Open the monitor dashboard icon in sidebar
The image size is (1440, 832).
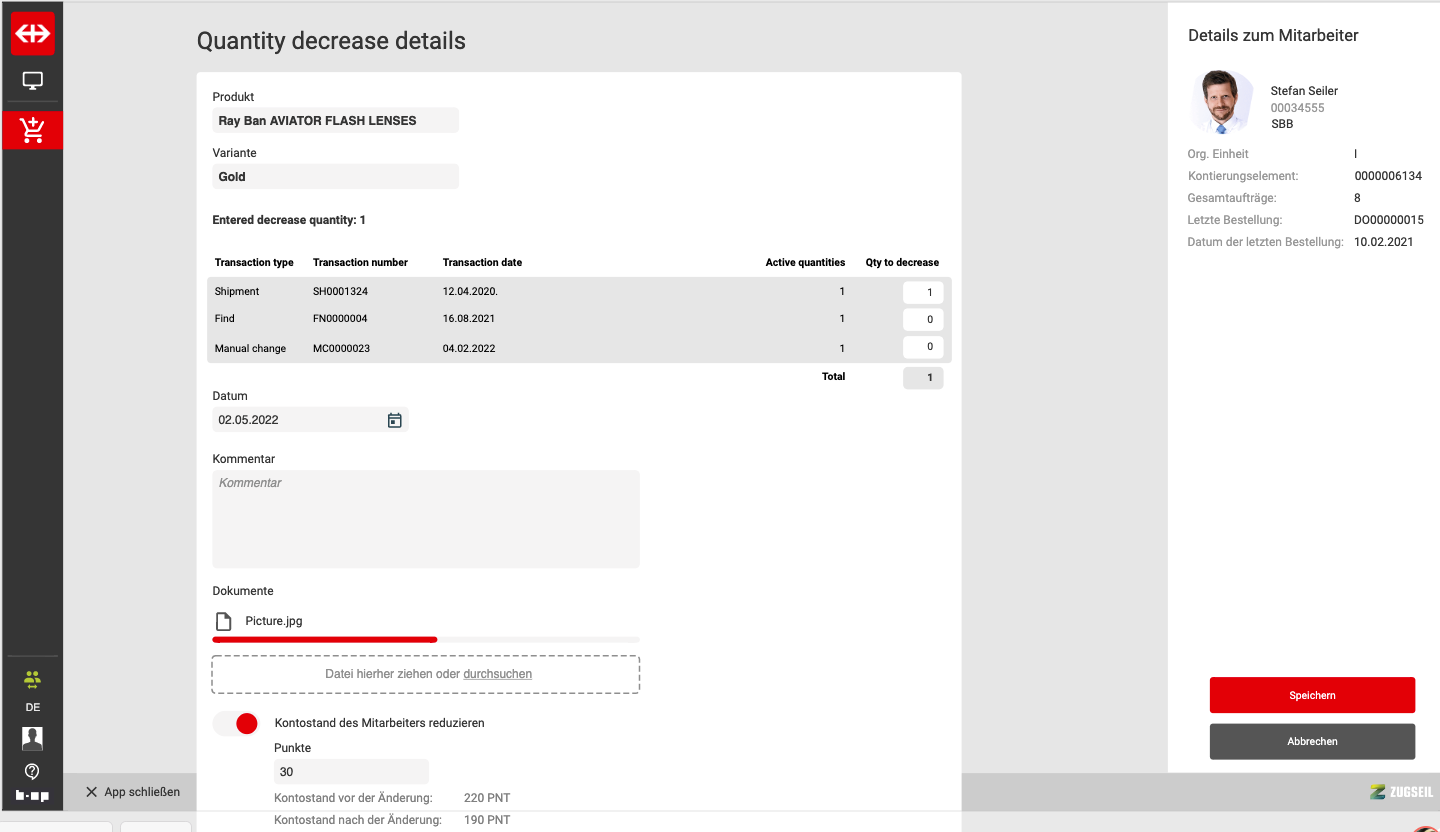pyautogui.click(x=32, y=81)
